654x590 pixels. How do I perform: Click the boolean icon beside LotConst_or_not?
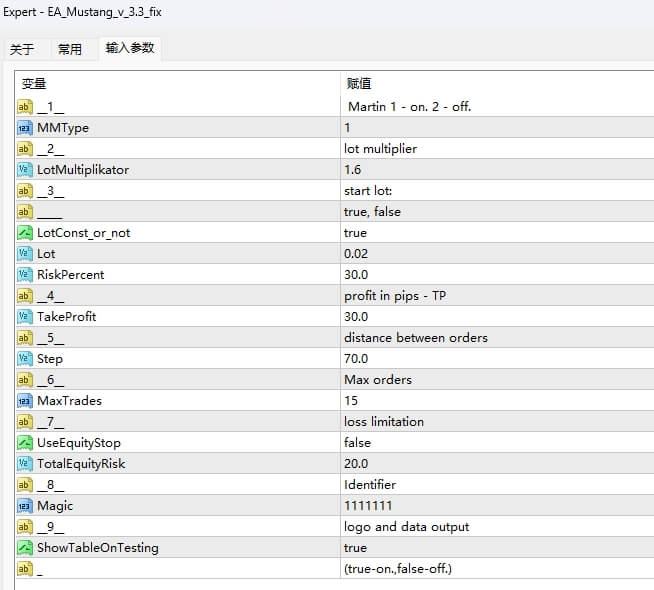click(x=25, y=233)
